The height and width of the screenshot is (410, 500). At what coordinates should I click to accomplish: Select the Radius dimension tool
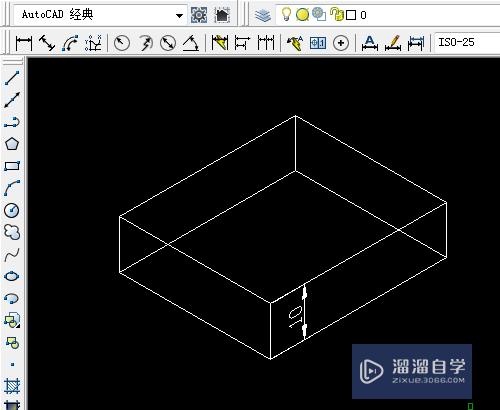point(122,43)
